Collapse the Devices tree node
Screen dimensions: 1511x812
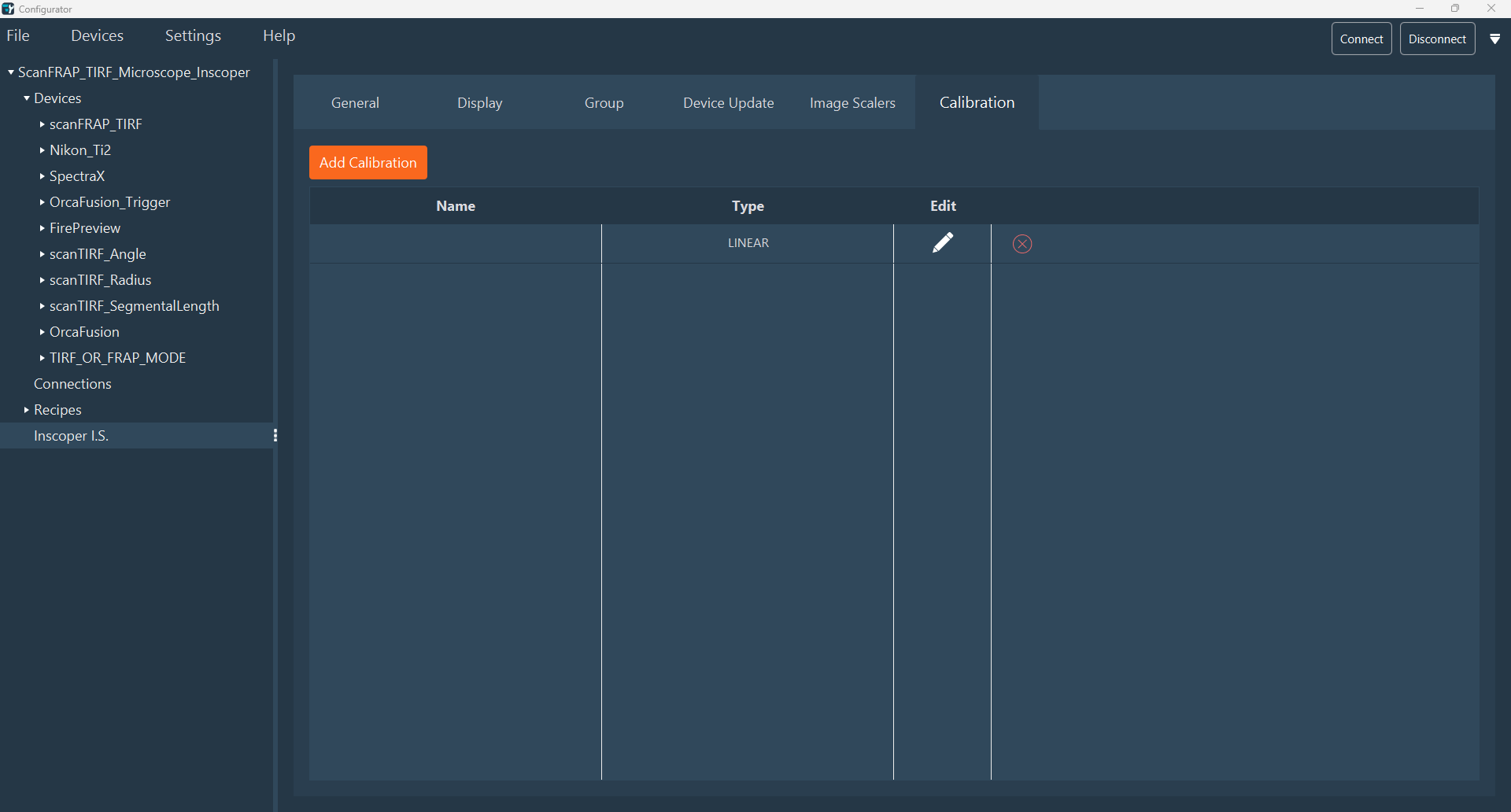(27, 98)
